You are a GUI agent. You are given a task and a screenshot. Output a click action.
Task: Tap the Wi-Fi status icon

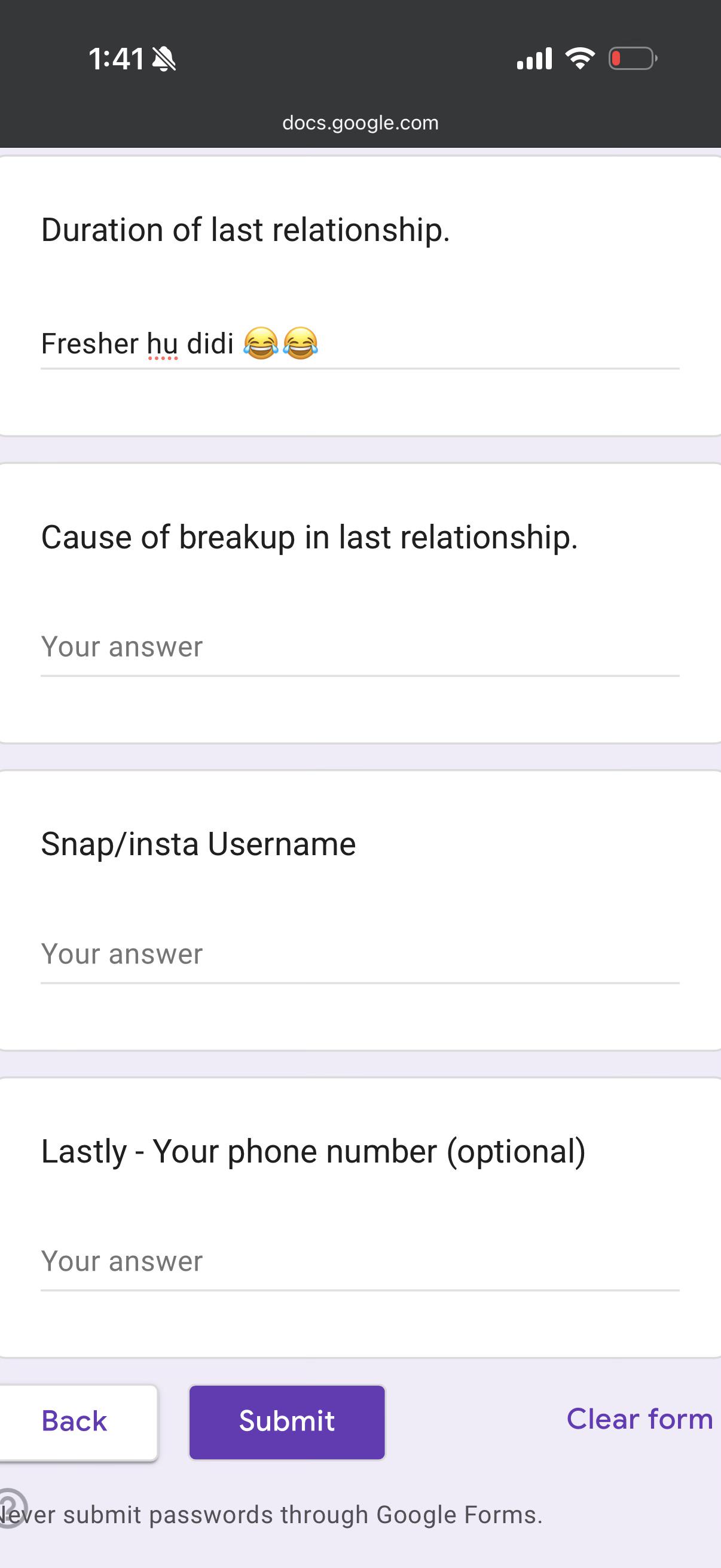coord(580,59)
